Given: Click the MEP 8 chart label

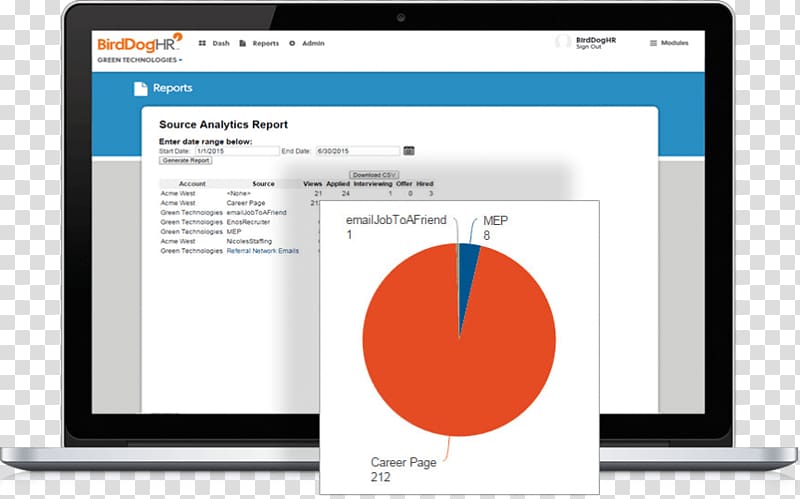Looking at the screenshot, I should click(495, 228).
